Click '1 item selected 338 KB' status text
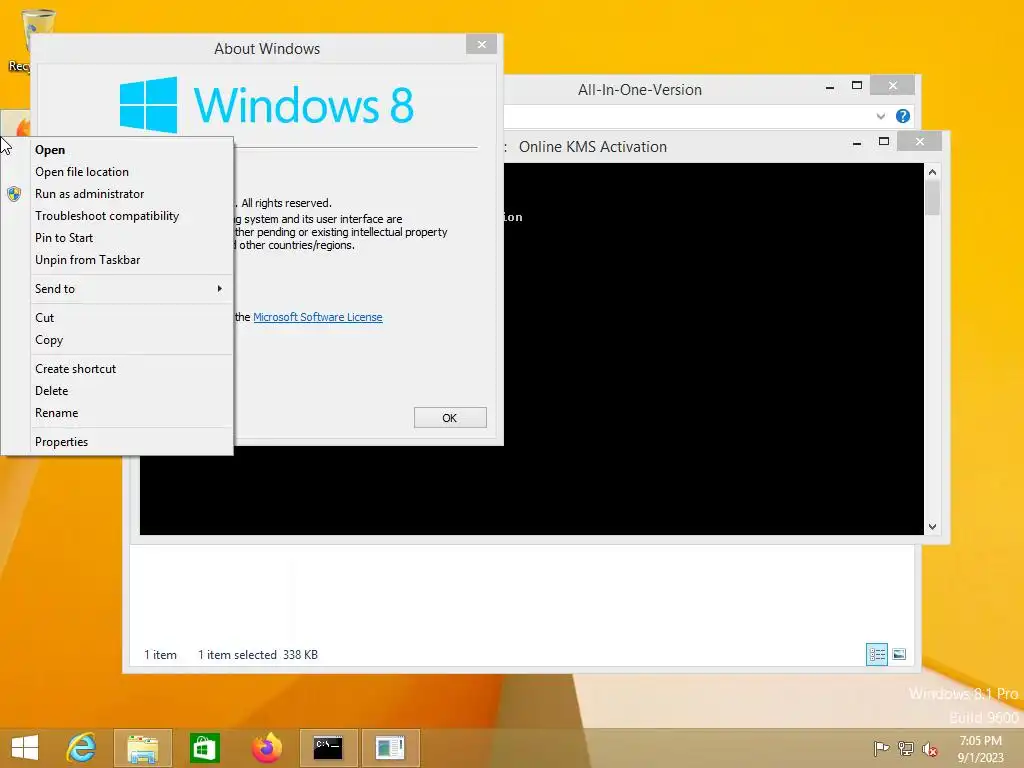Viewport: 1024px width, 768px height. coord(258,654)
